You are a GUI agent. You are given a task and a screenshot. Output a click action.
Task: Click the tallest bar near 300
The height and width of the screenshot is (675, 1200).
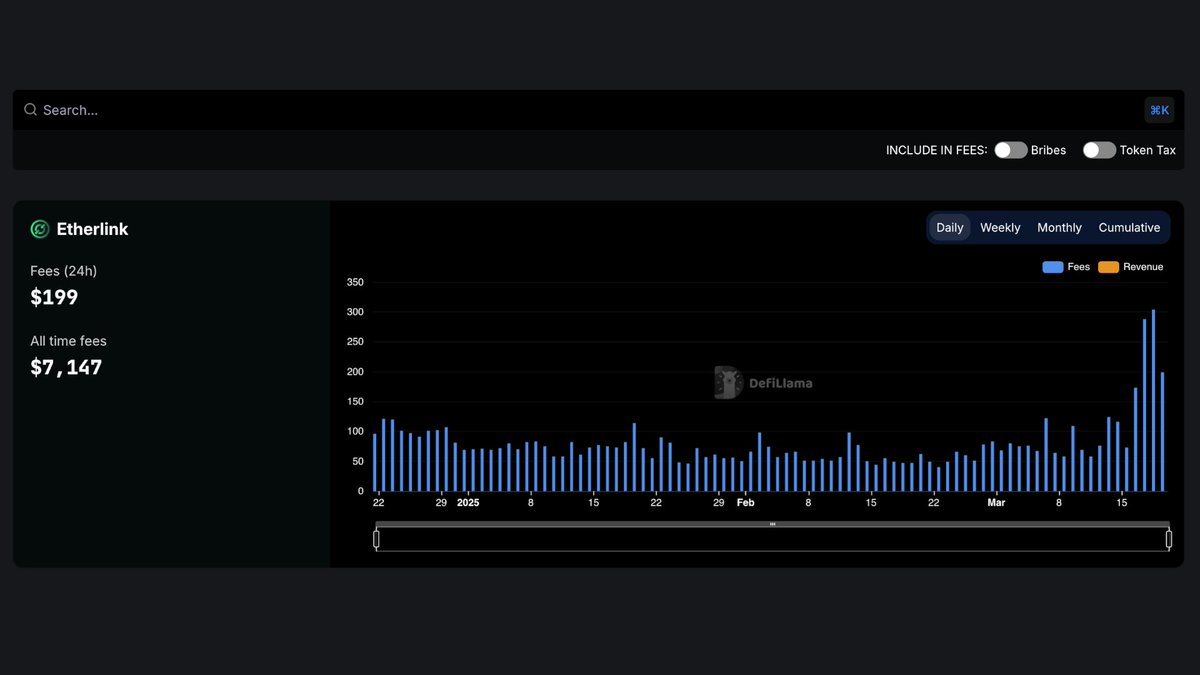pyautogui.click(x=1153, y=400)
